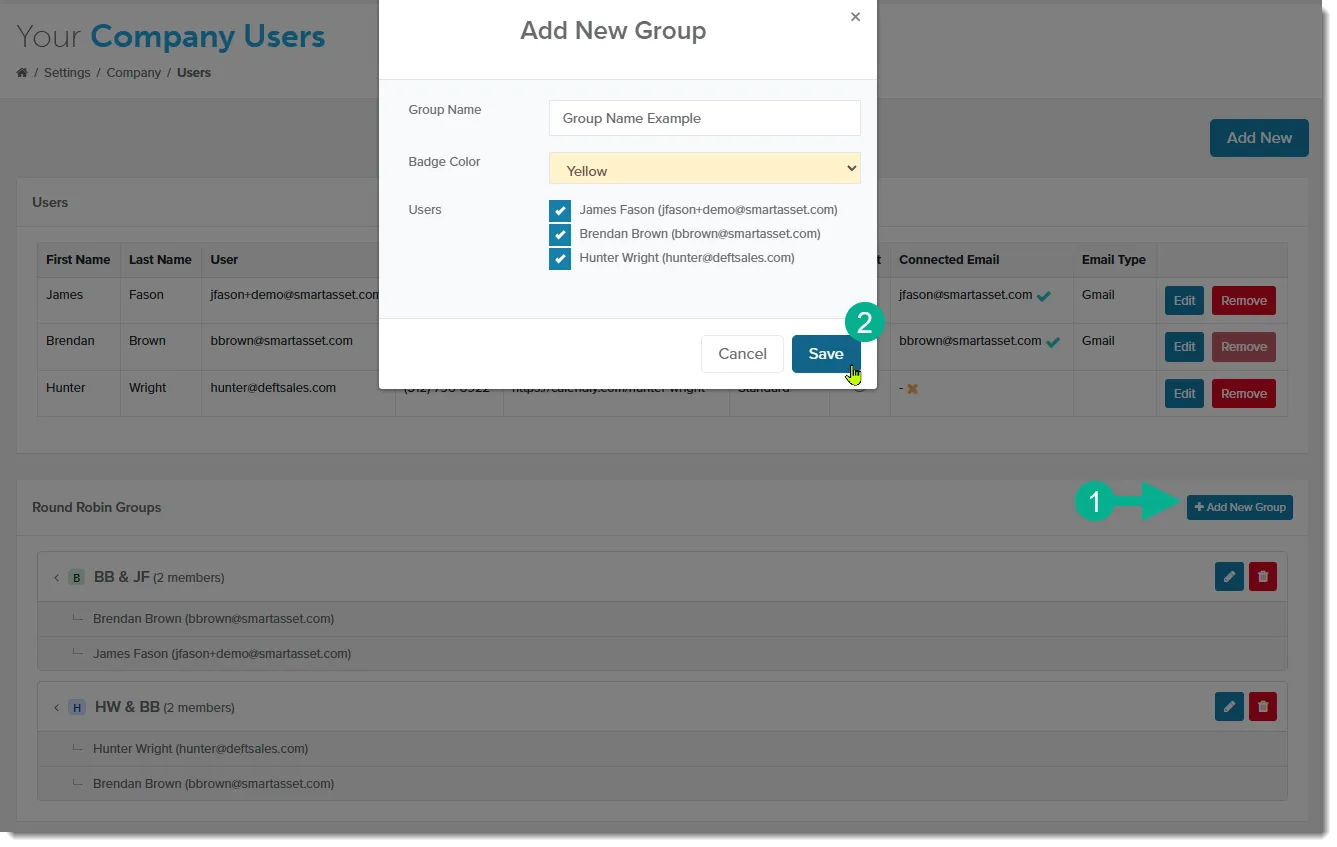Click Remove for James Fason

pos(1244,301)
